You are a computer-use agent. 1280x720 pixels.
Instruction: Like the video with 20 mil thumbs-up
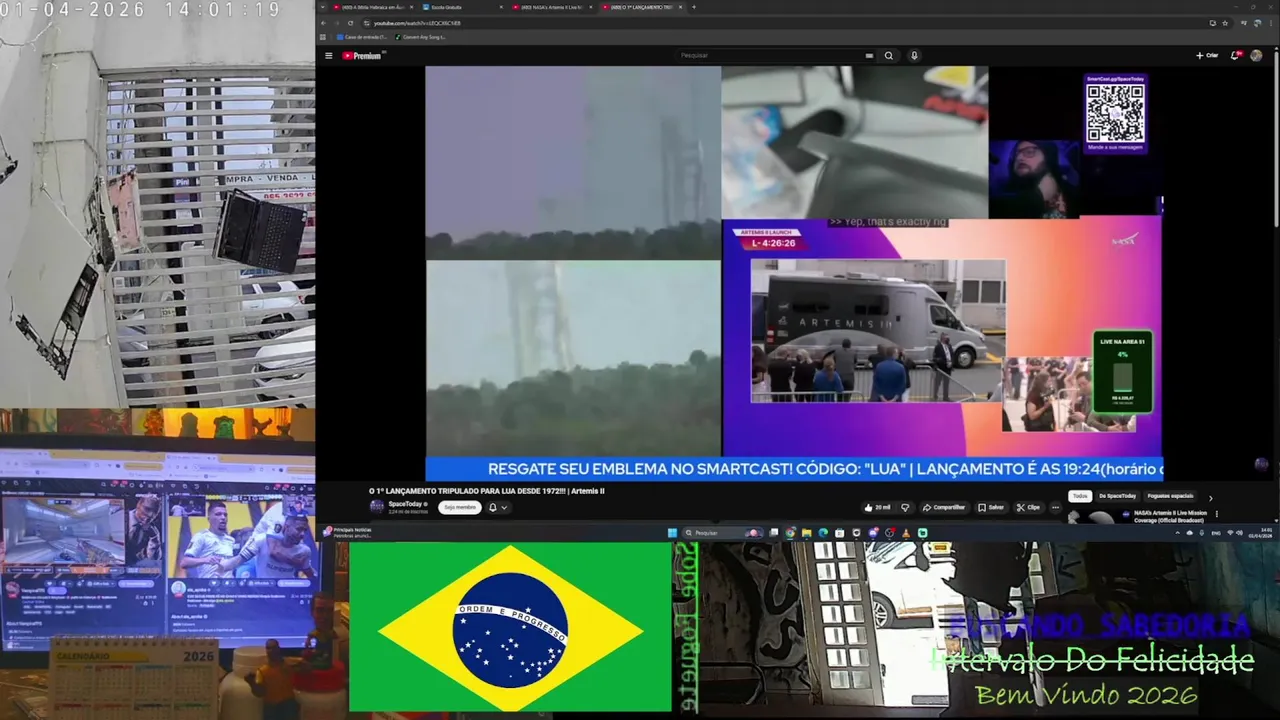878,507
